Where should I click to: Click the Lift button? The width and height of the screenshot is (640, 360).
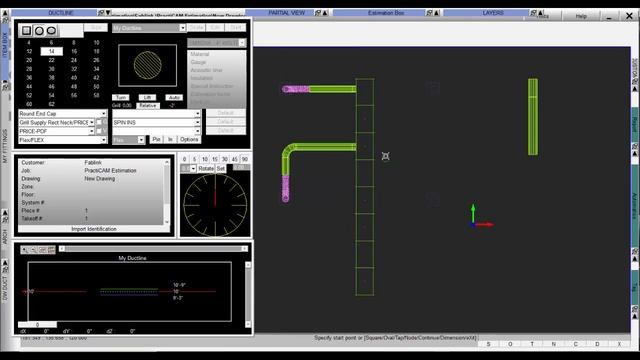[x=147, y=98]
